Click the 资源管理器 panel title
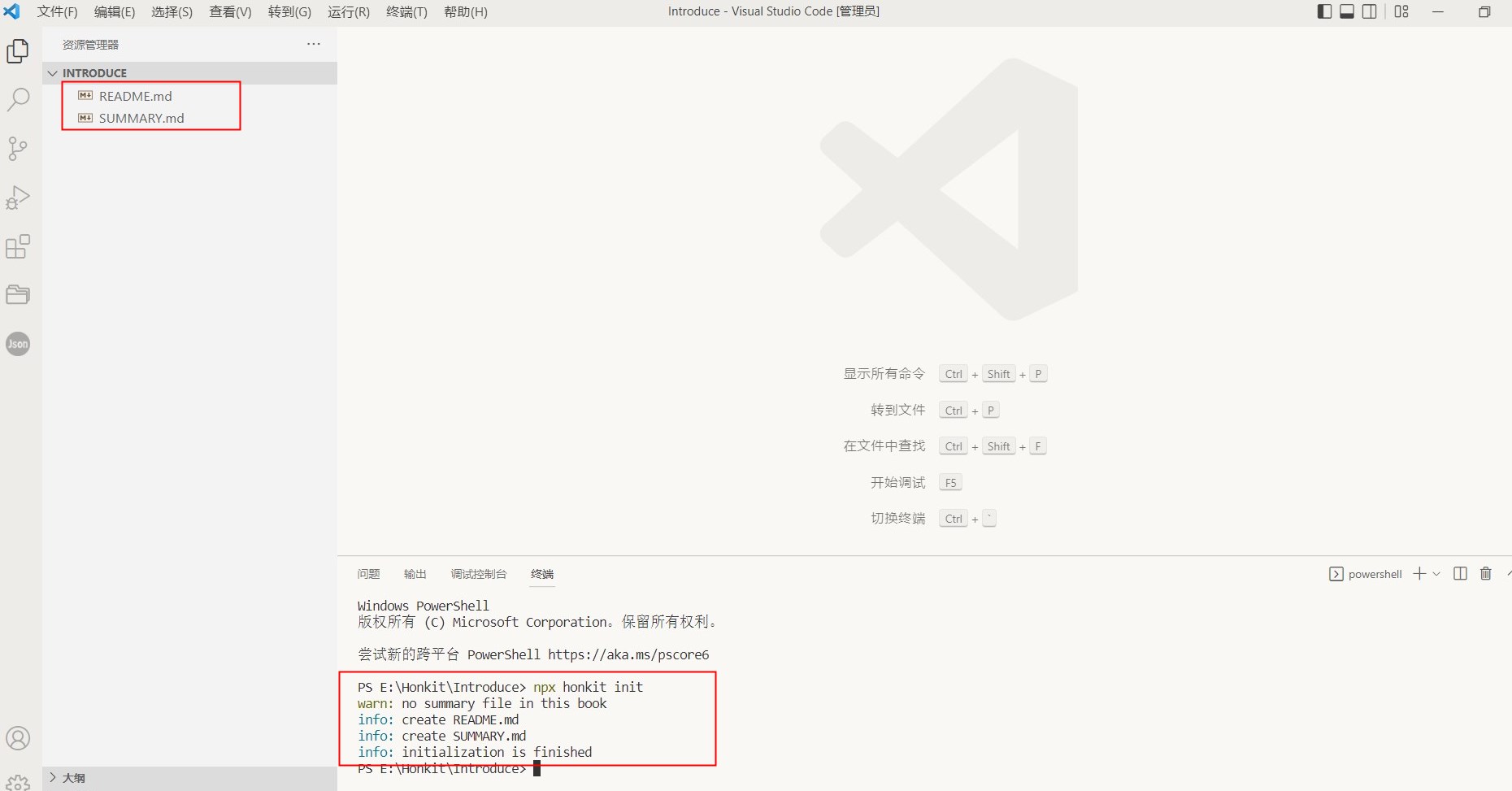This screenshot has width=1512, height=791. coord(90,45)
